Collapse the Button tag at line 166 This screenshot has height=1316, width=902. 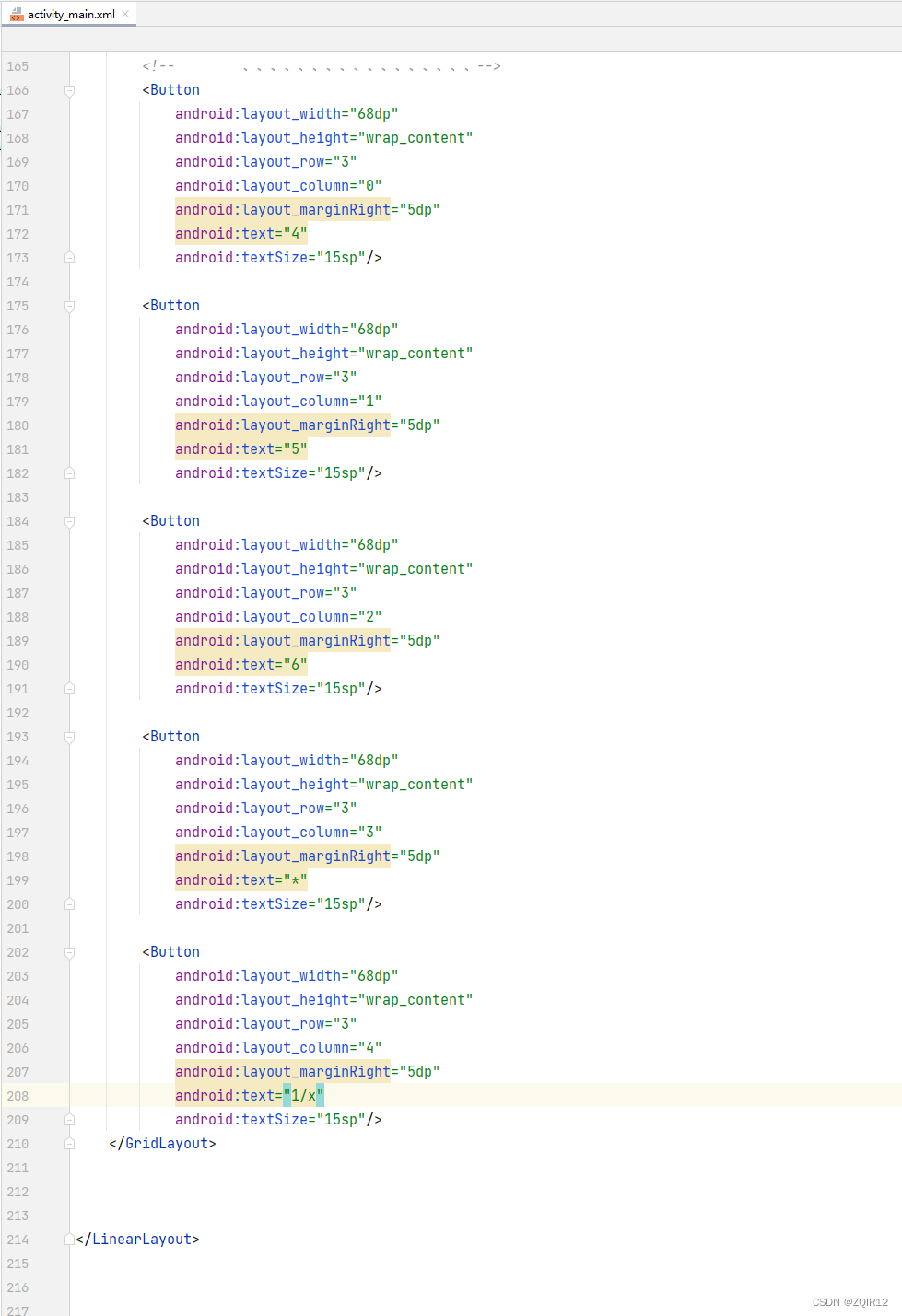click(69, 90)
